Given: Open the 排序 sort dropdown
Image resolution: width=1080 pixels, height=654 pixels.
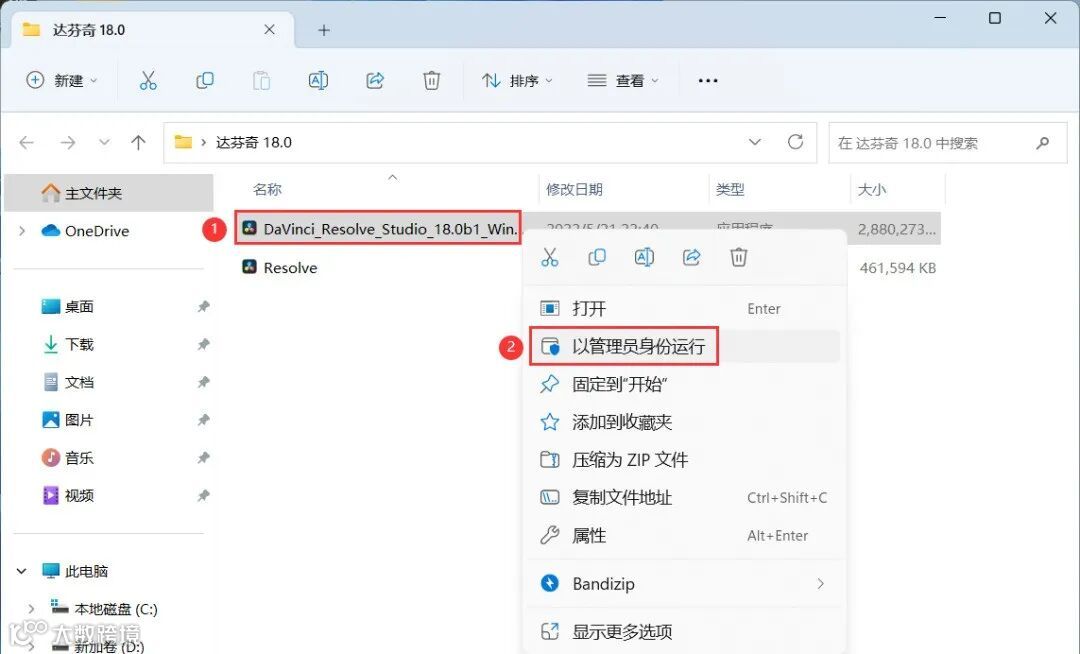Looking at the screenshot, I should (517, 81).
